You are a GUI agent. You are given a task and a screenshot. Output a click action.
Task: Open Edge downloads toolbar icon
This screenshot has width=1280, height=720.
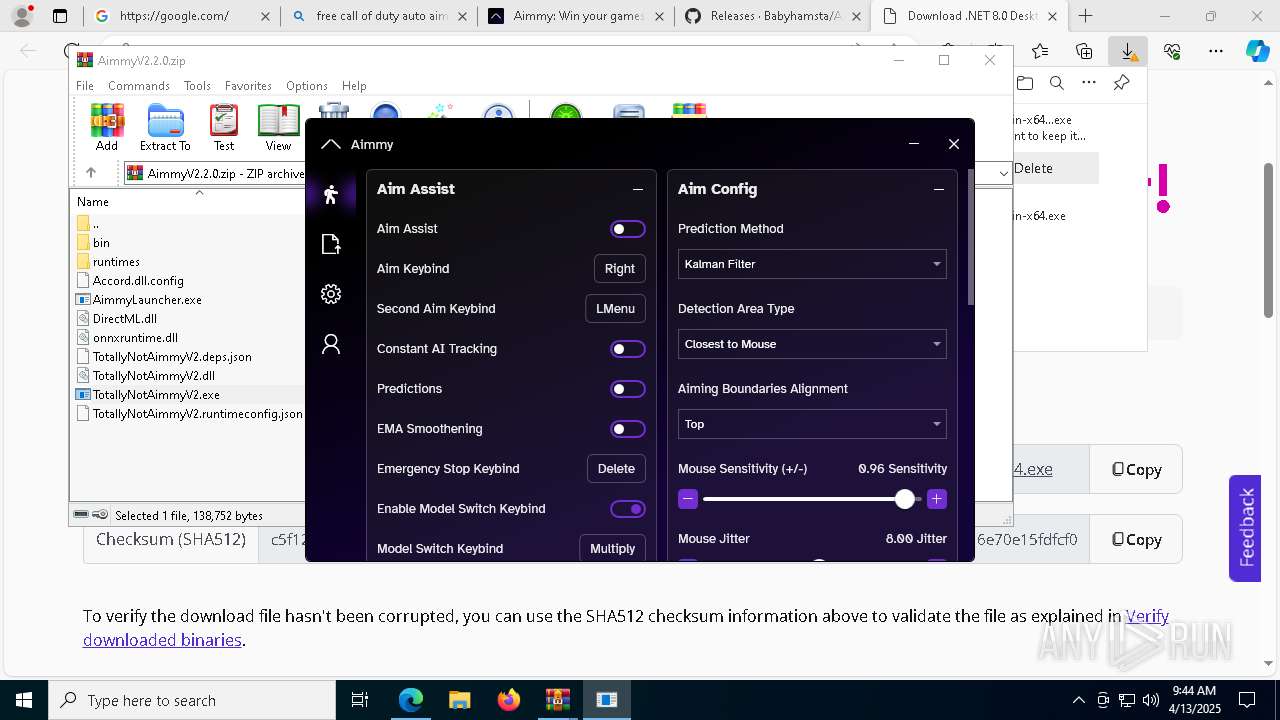tap(1127, 51)
